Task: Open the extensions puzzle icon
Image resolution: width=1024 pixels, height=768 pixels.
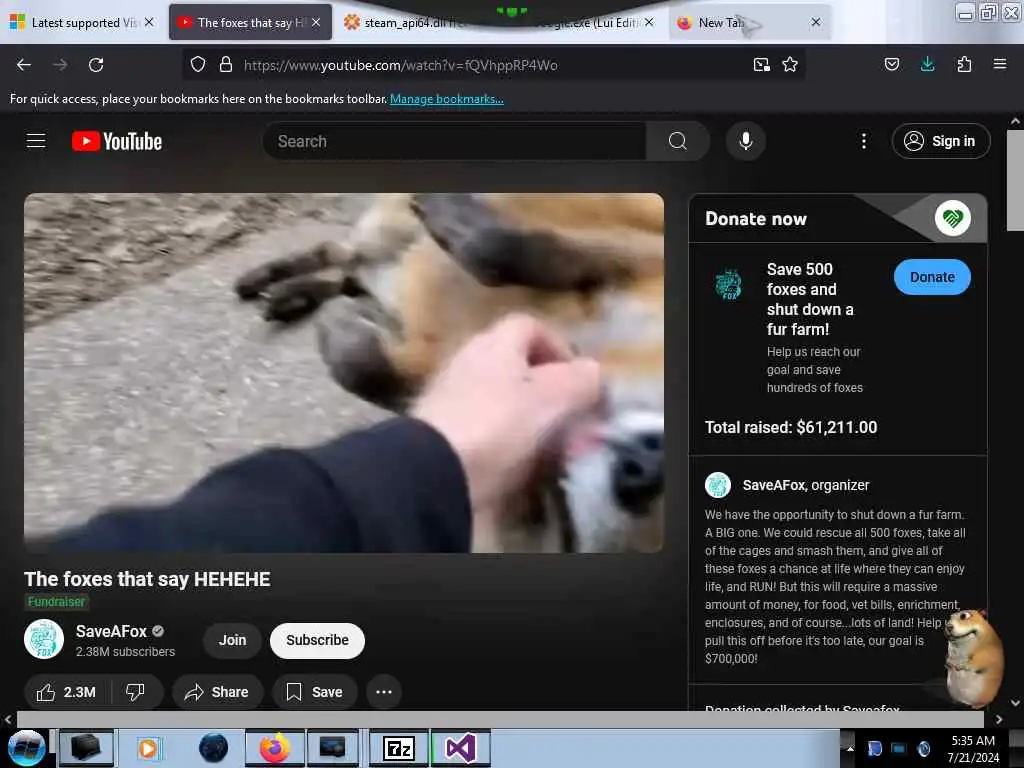Action: tap(964, 64)
